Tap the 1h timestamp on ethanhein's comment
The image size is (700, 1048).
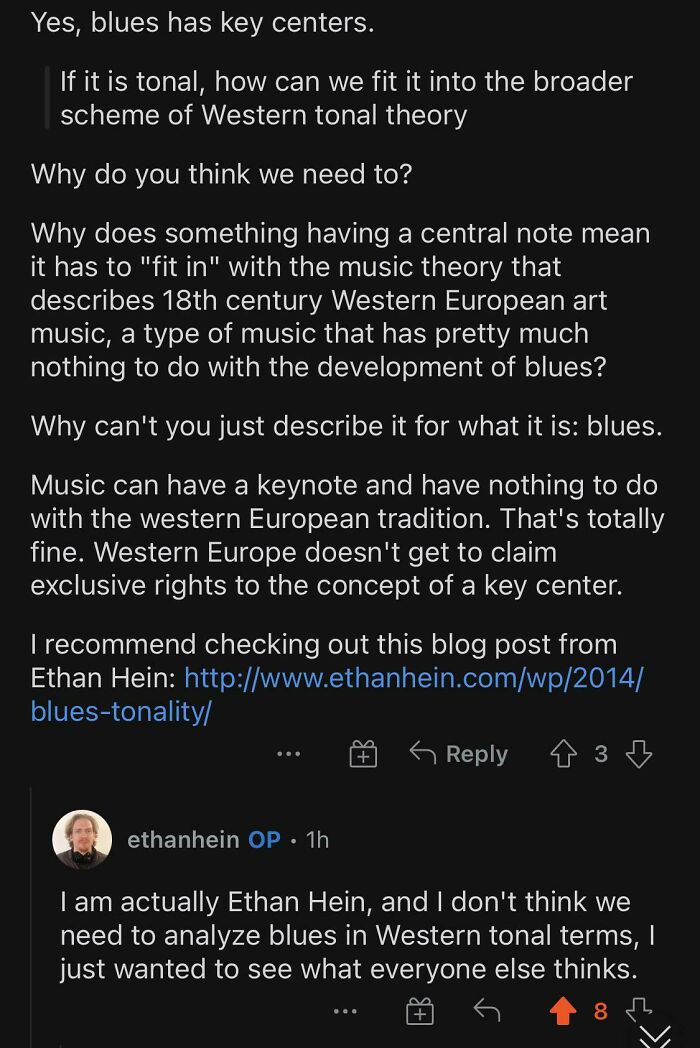click(315, 839)
